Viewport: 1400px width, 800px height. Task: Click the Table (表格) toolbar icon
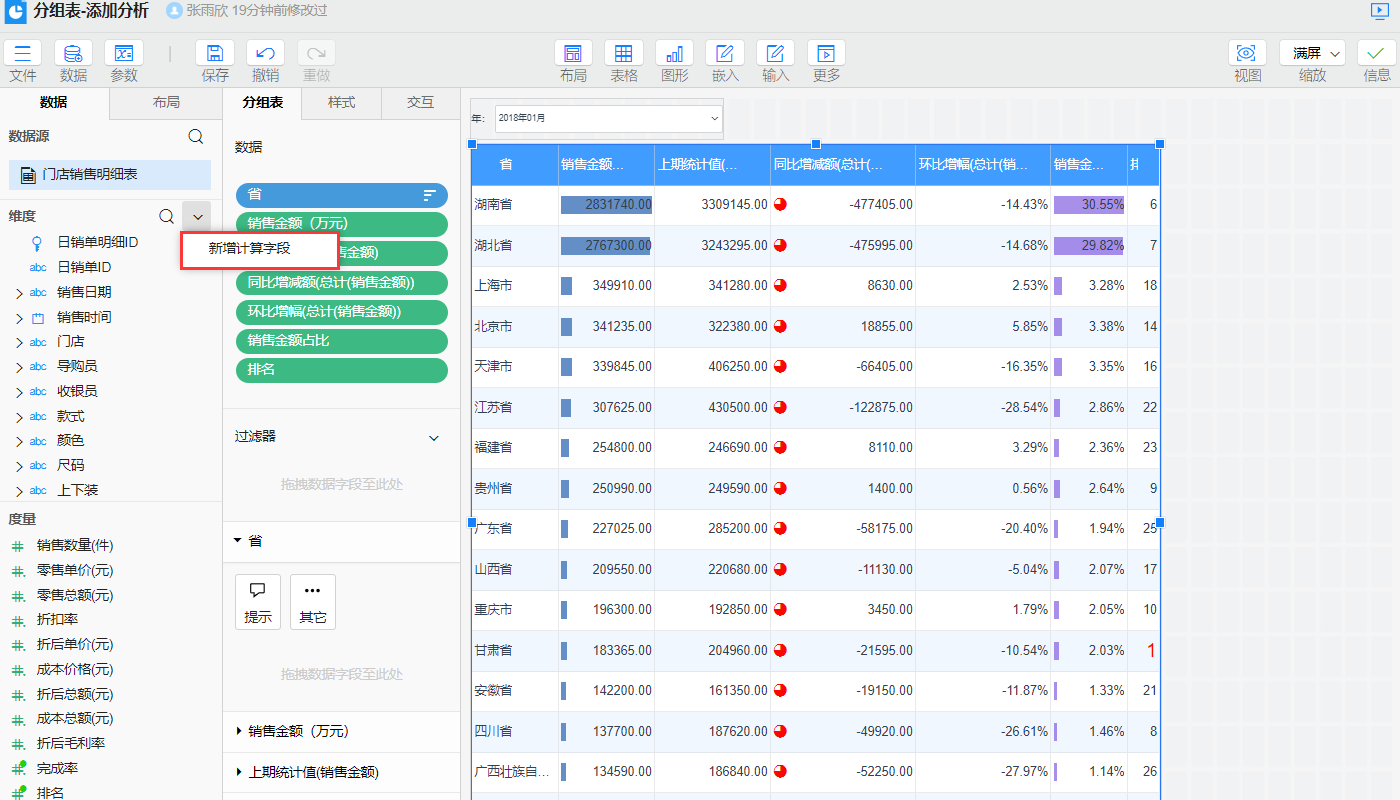624,54
